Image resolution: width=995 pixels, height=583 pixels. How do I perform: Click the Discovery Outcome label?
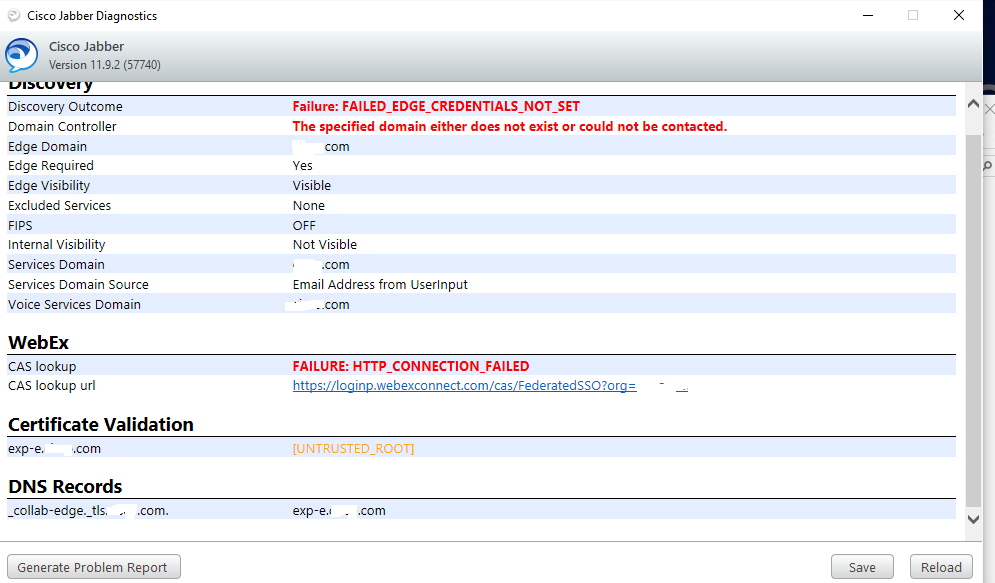pyautogui.click(x=65, y=107)
